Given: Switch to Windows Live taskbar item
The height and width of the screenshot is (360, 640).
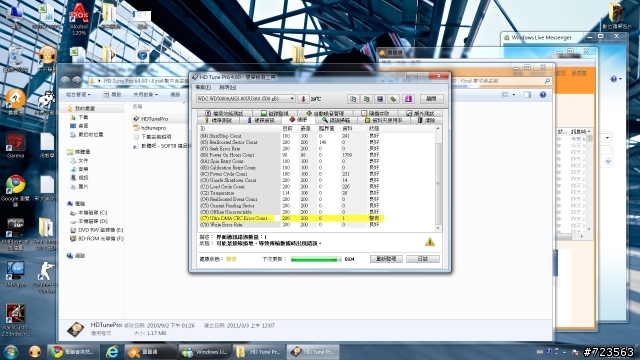Looking at the screenshot, I should pyautogui.click(x=204, y=352).
